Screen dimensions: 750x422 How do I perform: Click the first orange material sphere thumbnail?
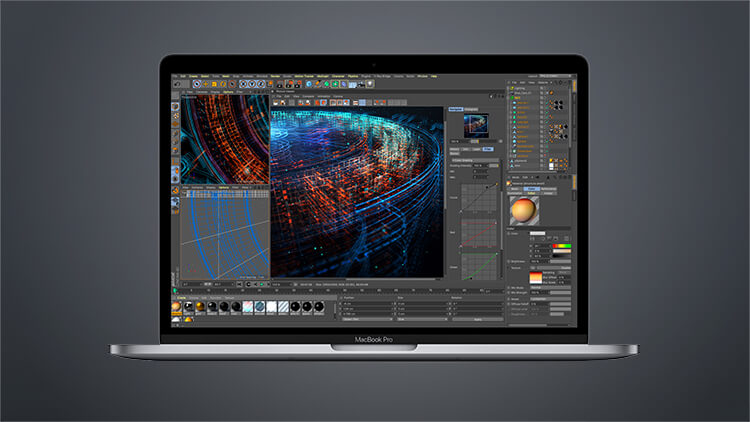[177, 309]
